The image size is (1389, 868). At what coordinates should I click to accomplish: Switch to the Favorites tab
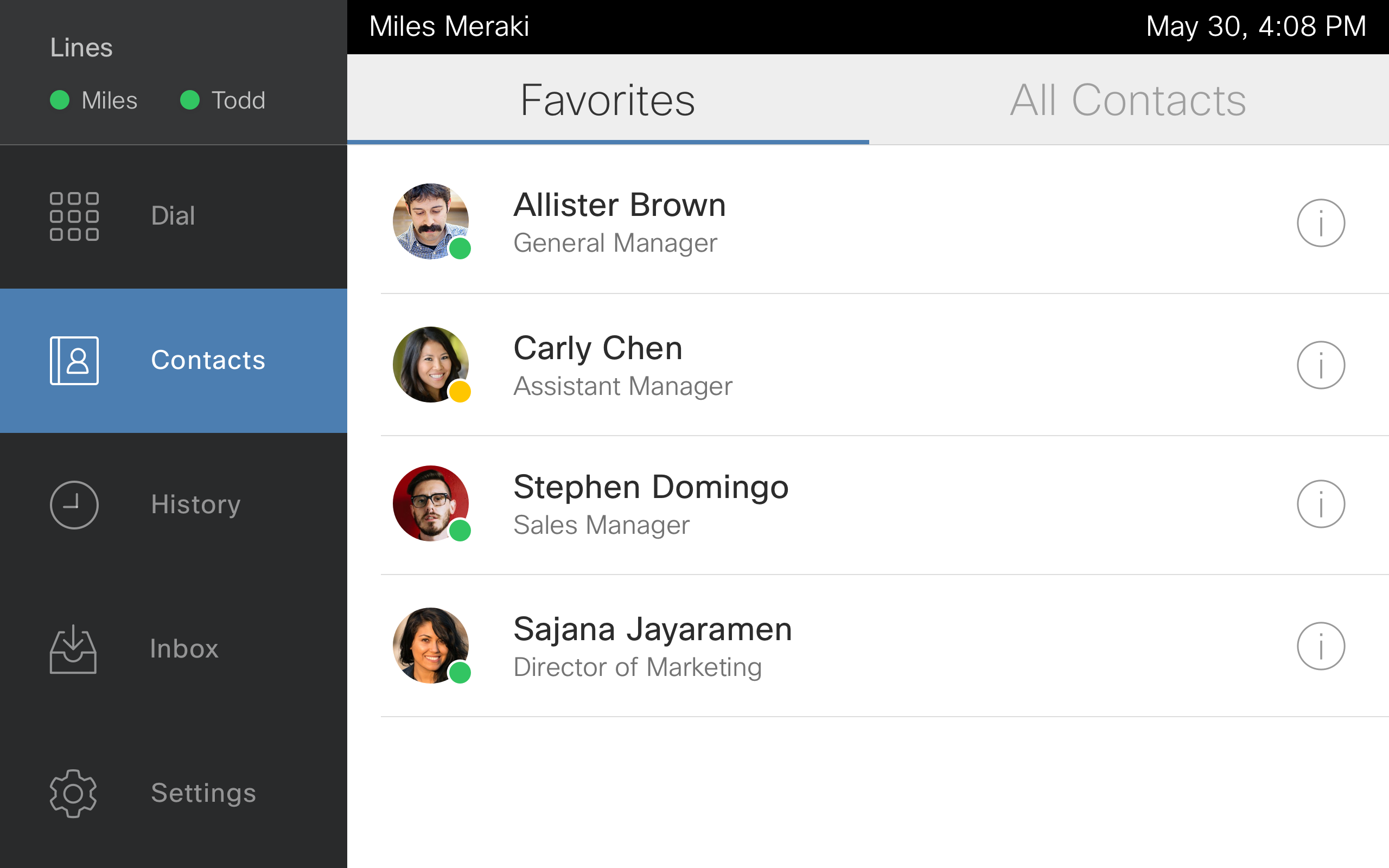coord(607,100)
